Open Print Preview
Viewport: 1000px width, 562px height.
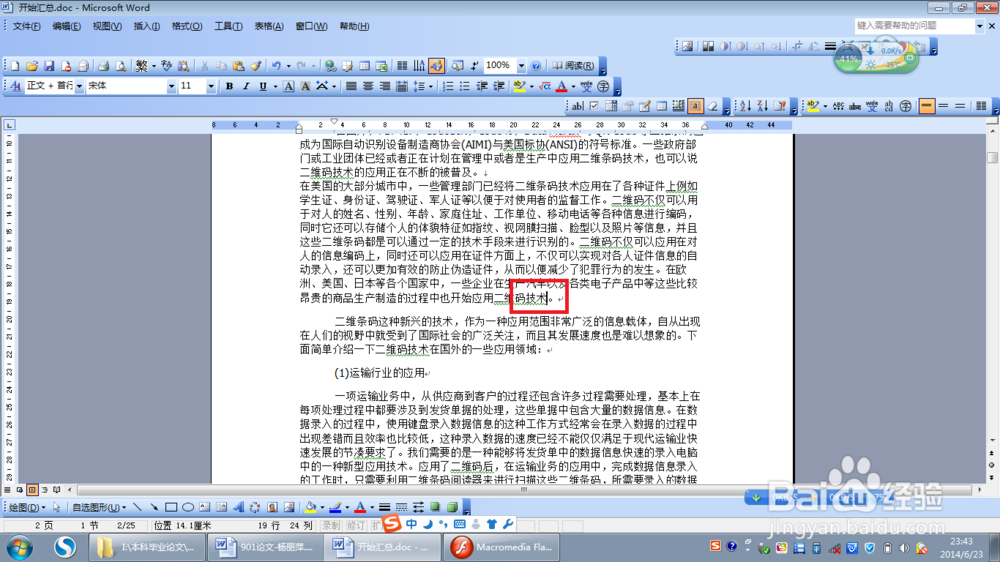[x=120, y=66]
